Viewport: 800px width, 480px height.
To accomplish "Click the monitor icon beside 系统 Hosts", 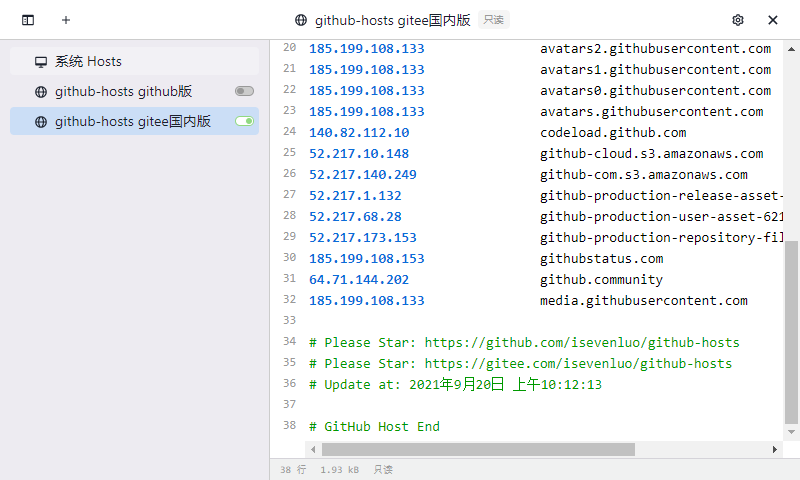I will (x=41, y=62).
